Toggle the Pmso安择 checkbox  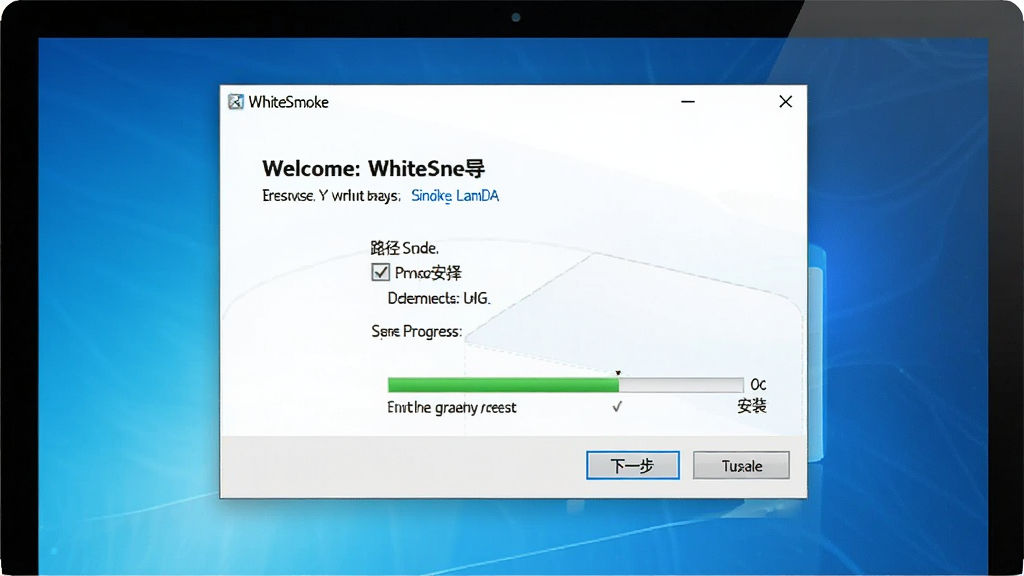(380, 272)
